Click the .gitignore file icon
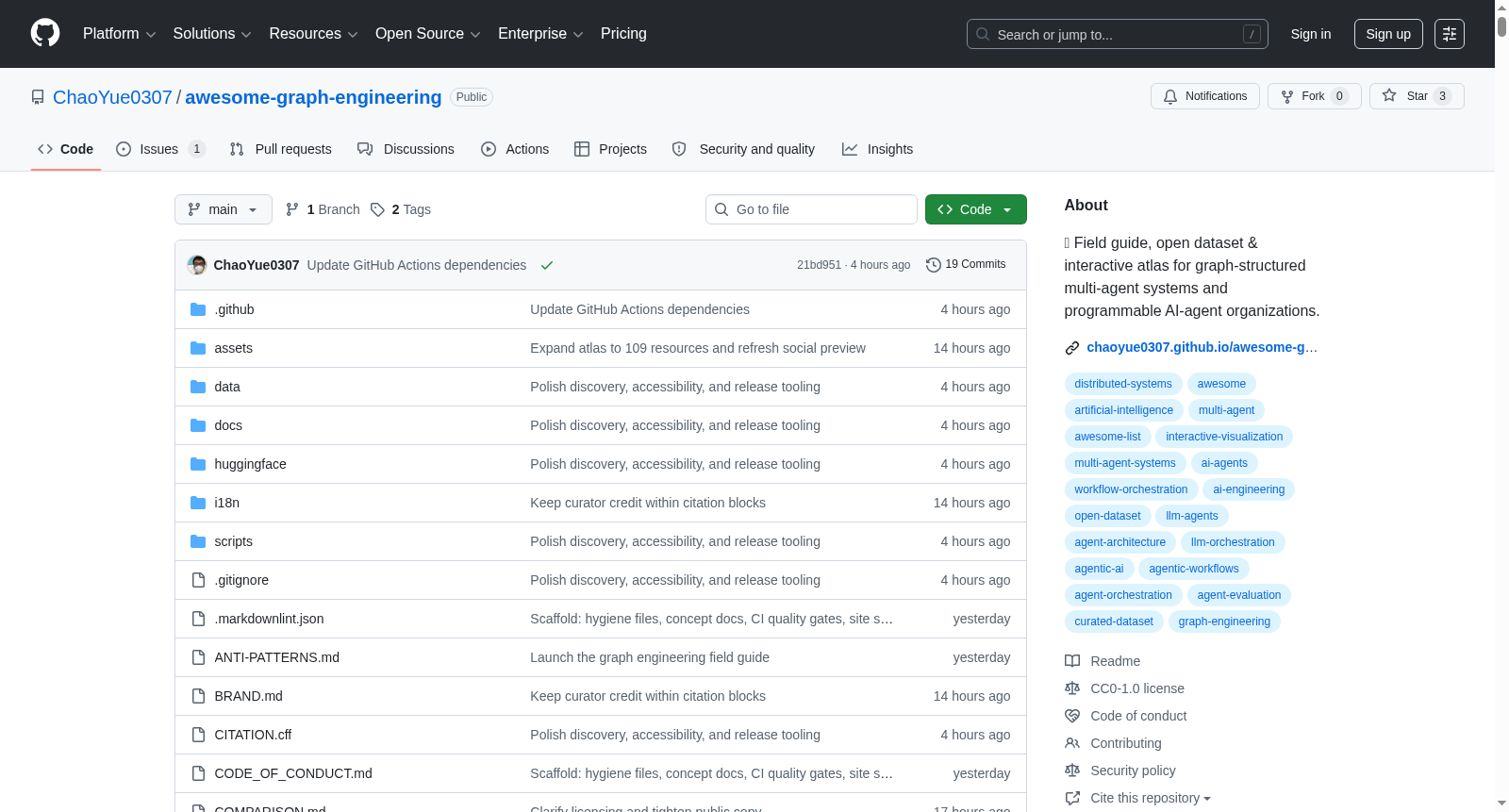This screenshot has width=1509, height=812. (198, 580)
